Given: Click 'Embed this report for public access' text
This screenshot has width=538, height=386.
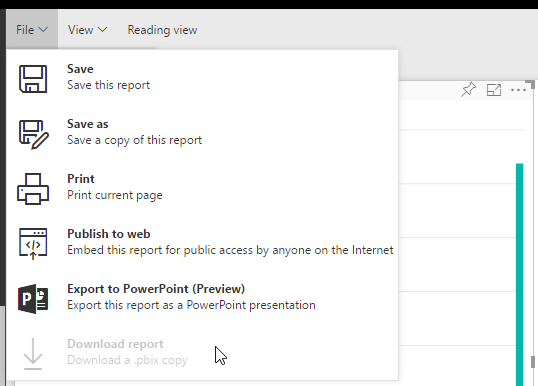Looking at the screenshot, I should pyautogui.click(x=230, y=250).
